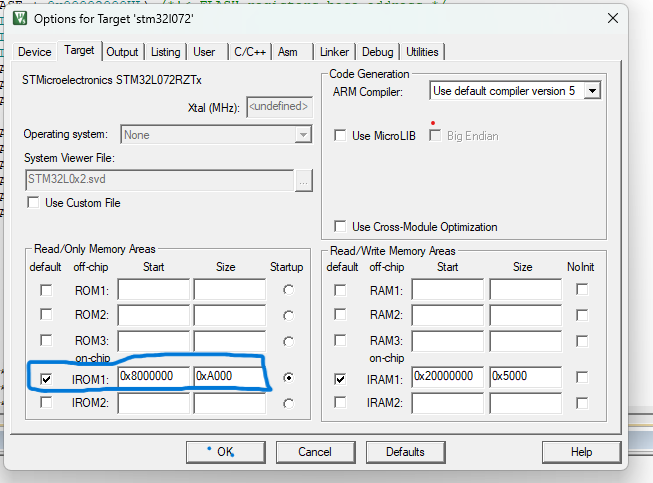Click the RAM2 Start field

448,315
